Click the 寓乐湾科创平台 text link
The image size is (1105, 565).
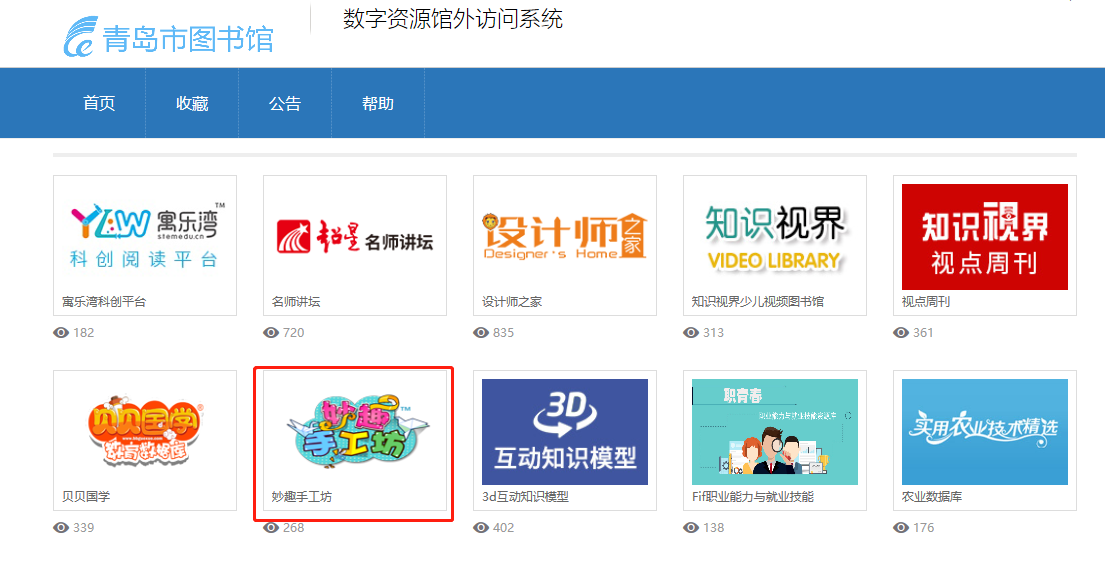pyautogui.click(x=104, y=301)
